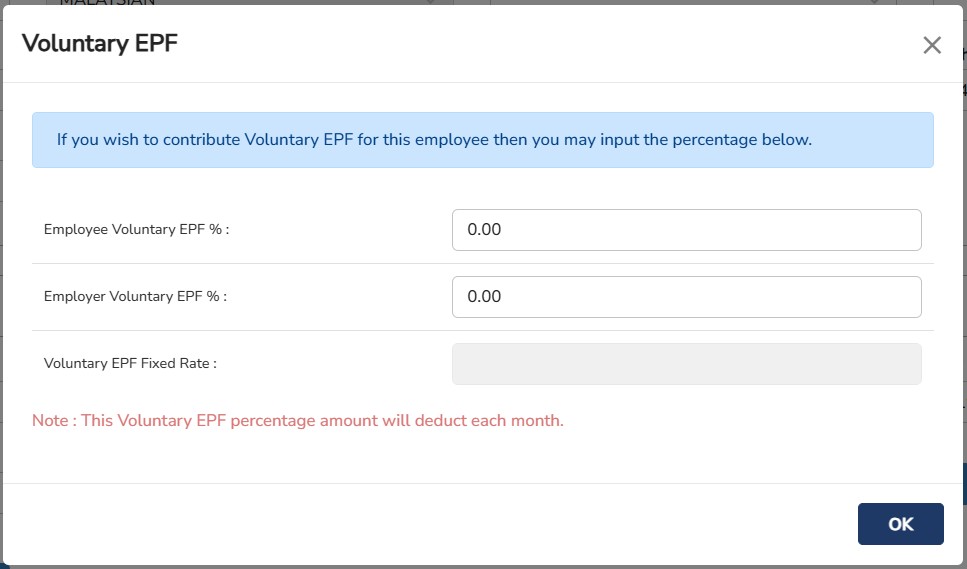
Task: Focus the Employer Voluntary EPF % field
Action: tap(686, 297)
